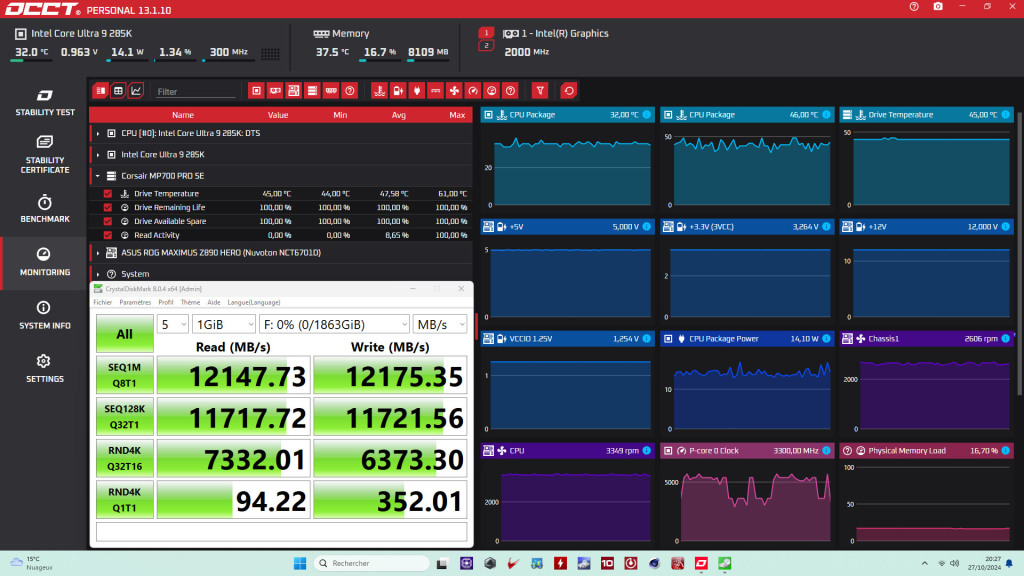Uncheck Drive Temperature checkbox
Screen dimensions: 1024x576
108,194
